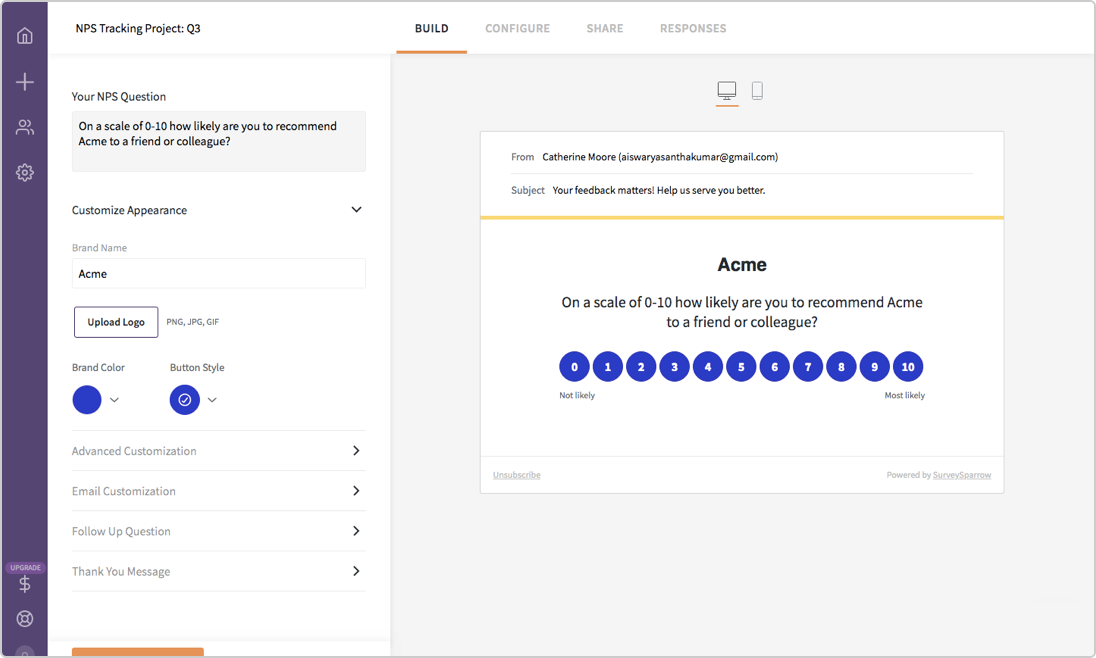The height and width of the screenshot is (658, 1096).
Task: Open the Home dashboard icon
Action: coord(24,34)
